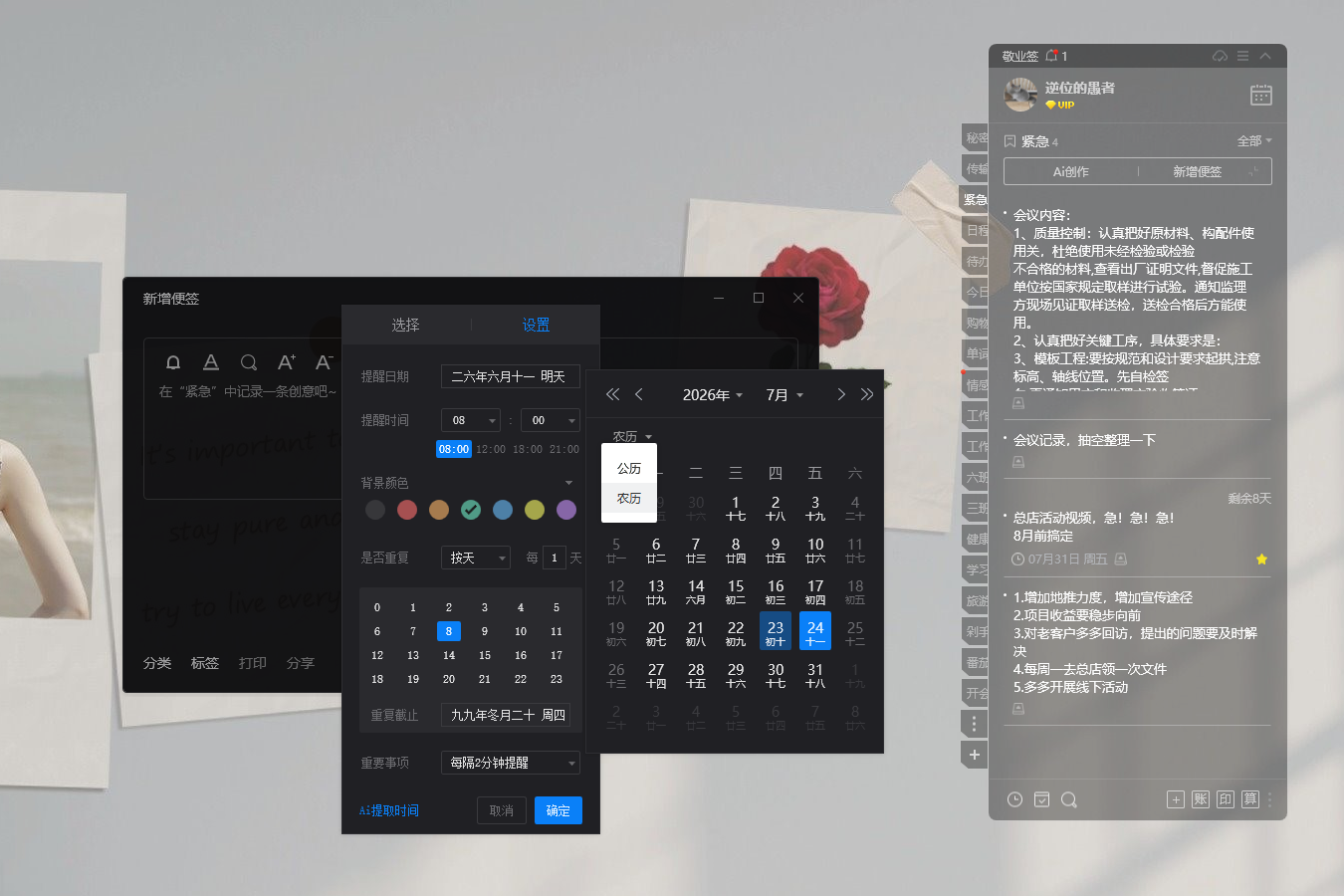The image size is (1344, 896).
Task: Select hour 14 in the hour grid
Action: click(x=449, y=655)
